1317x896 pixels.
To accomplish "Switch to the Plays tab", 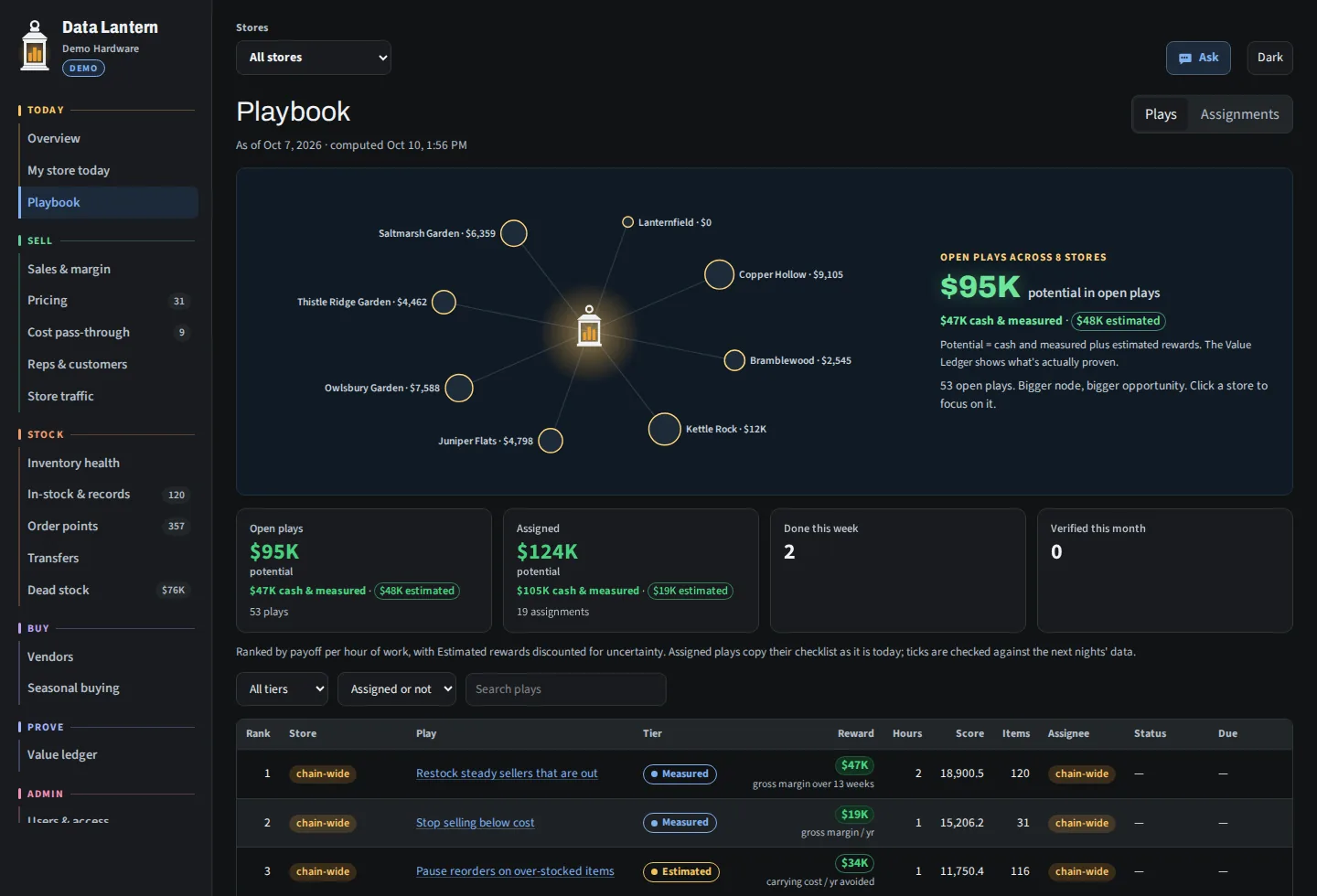I will coord(1161,114).
